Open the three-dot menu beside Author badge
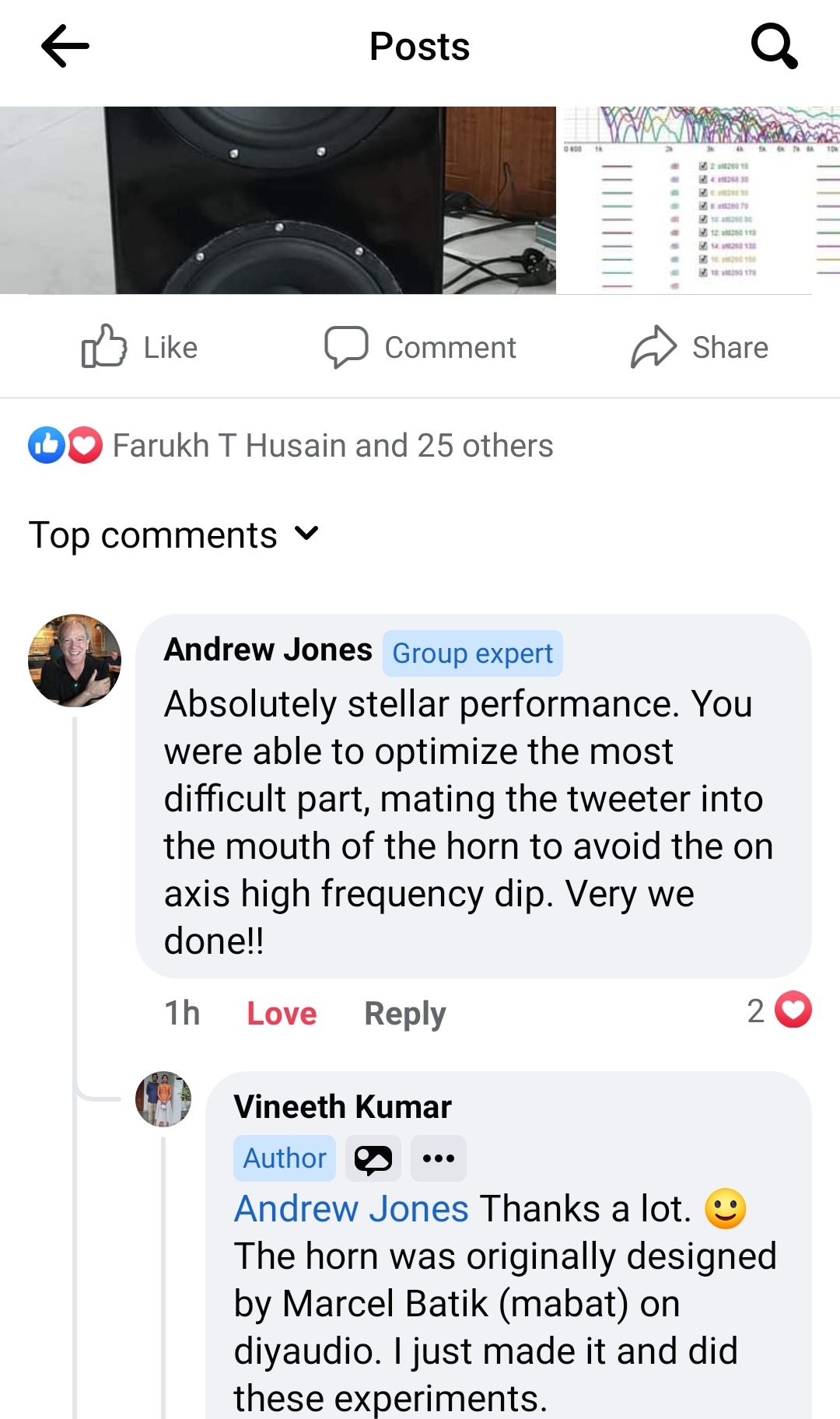The height and width of the screenshot is (1419, 840). pyautogui.click(x=439, y=1158)
